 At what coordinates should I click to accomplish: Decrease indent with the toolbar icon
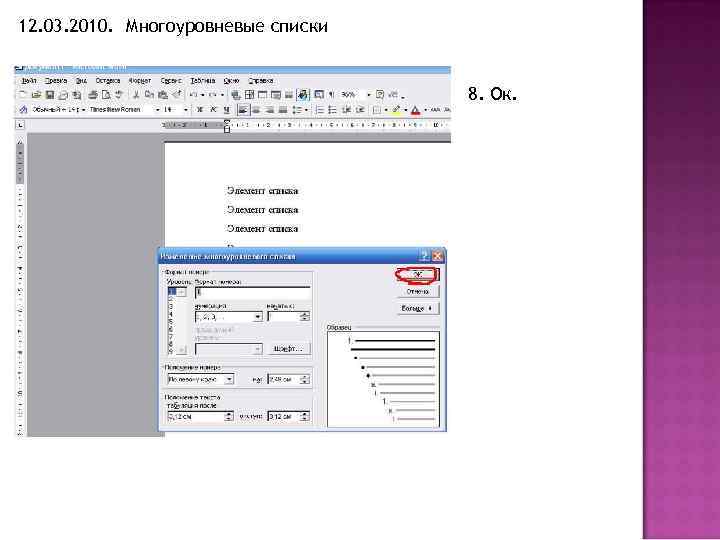click(347, 110)
